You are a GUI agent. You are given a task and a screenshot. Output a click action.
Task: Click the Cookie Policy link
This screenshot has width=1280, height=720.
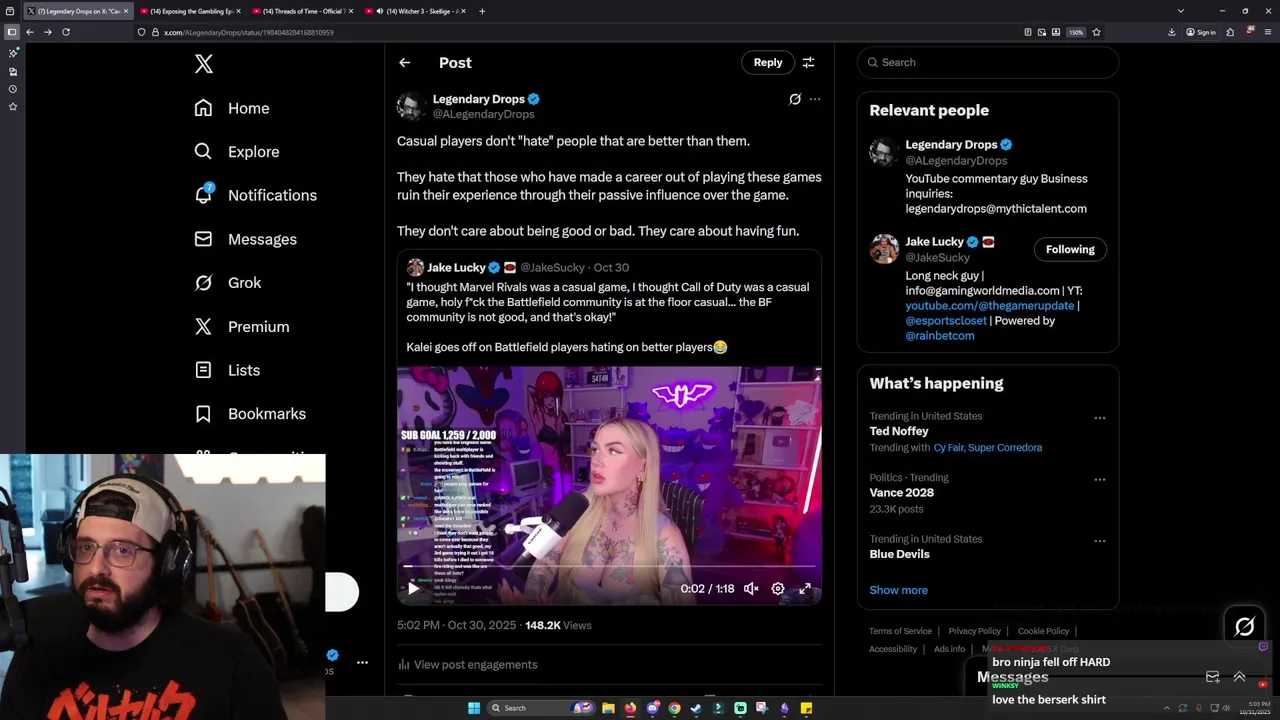1043,631
